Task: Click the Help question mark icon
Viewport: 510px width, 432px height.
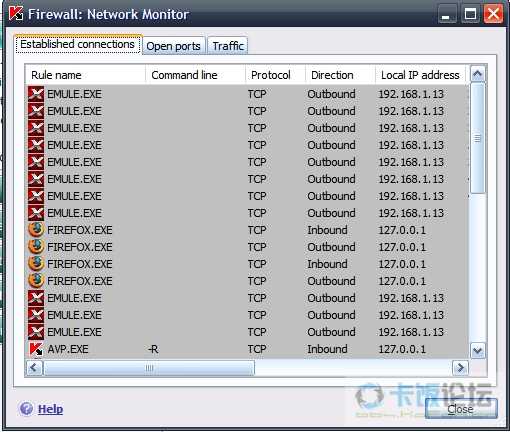Action: click(x=26, y=409)
